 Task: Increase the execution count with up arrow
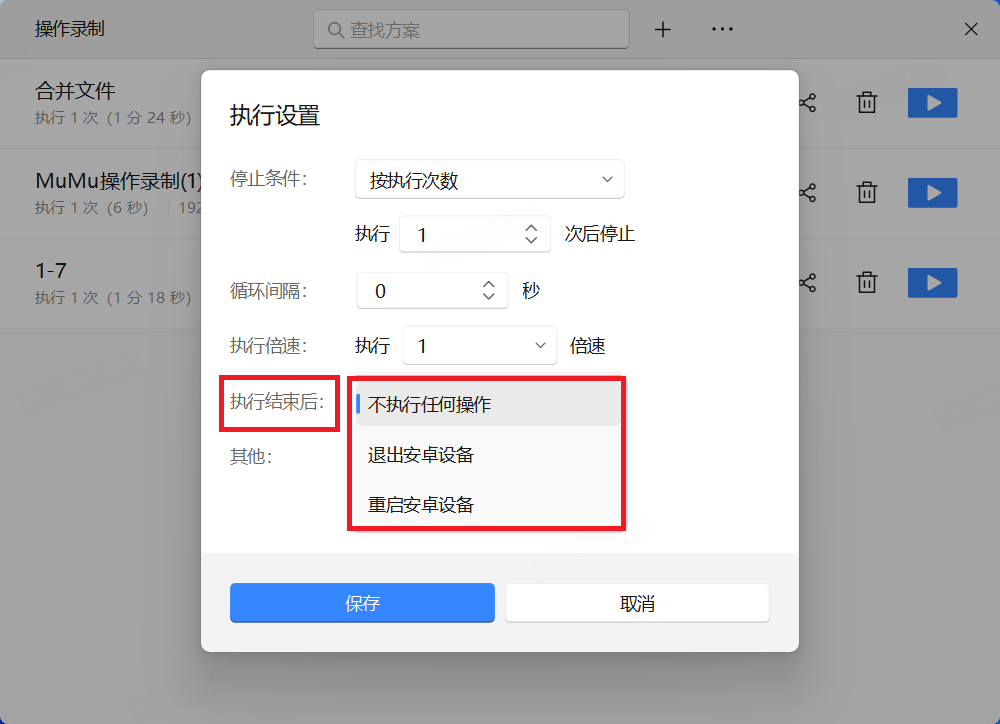click(x=531, y=229)
